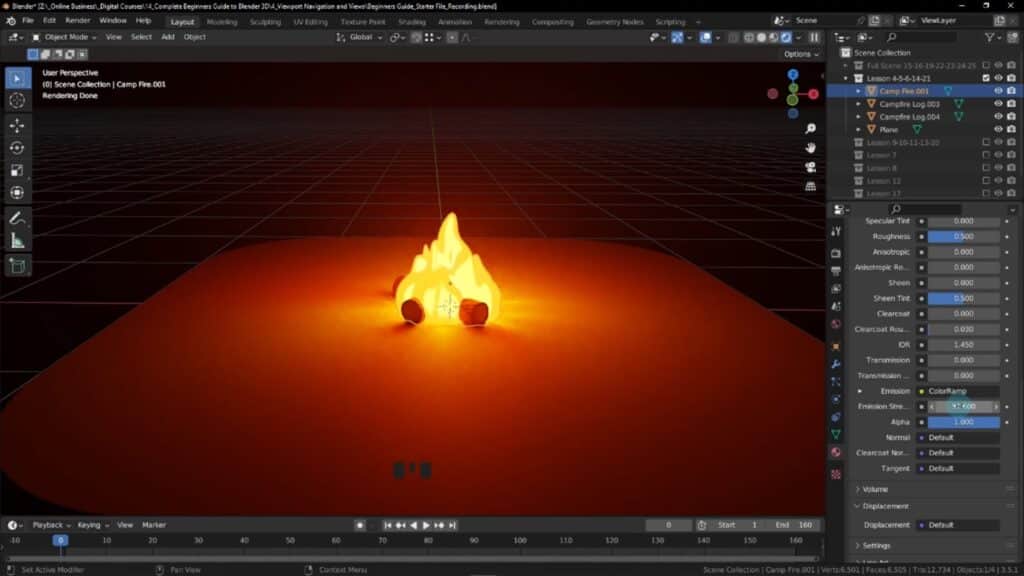Image resolution: width=1024 pixels, height=576 pixels.
Task: Activate the Scale tool
Action: 18,170
